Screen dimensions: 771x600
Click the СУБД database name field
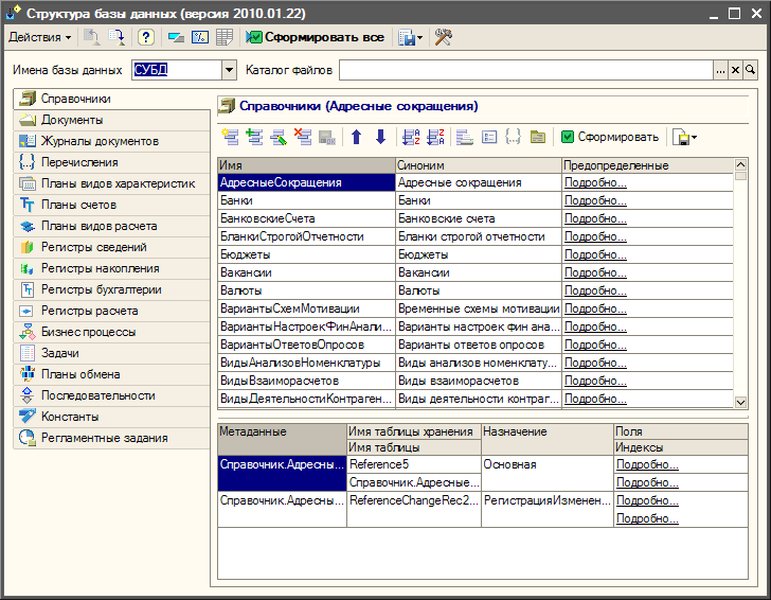pos(177,70)
